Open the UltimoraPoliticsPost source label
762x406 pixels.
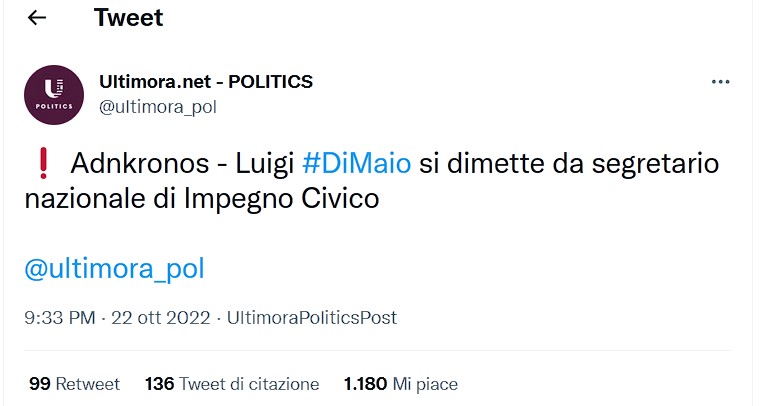312,318
